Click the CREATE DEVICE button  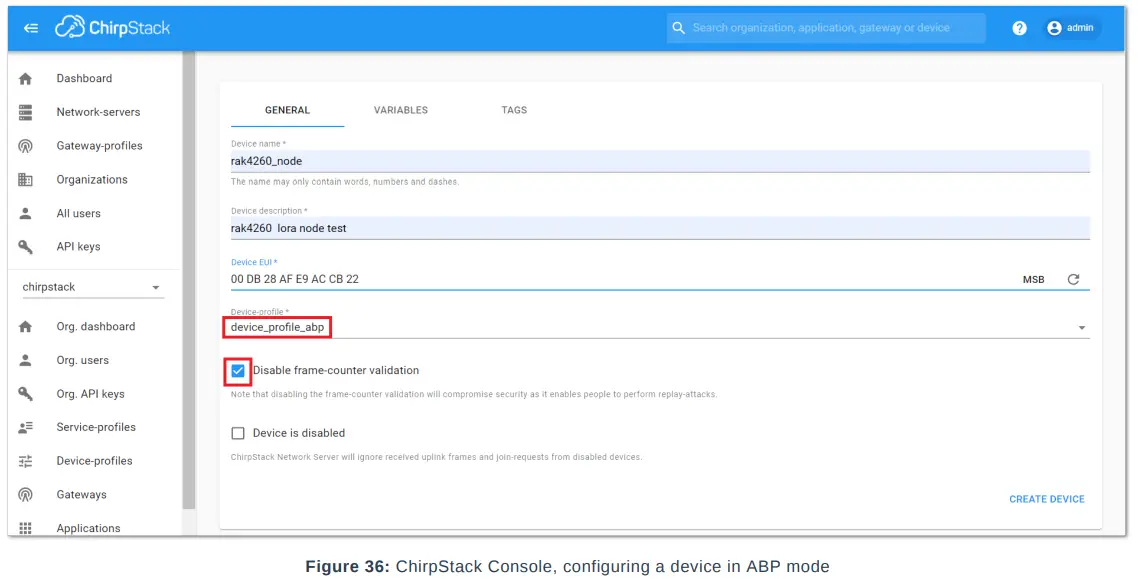point(1046,499)
